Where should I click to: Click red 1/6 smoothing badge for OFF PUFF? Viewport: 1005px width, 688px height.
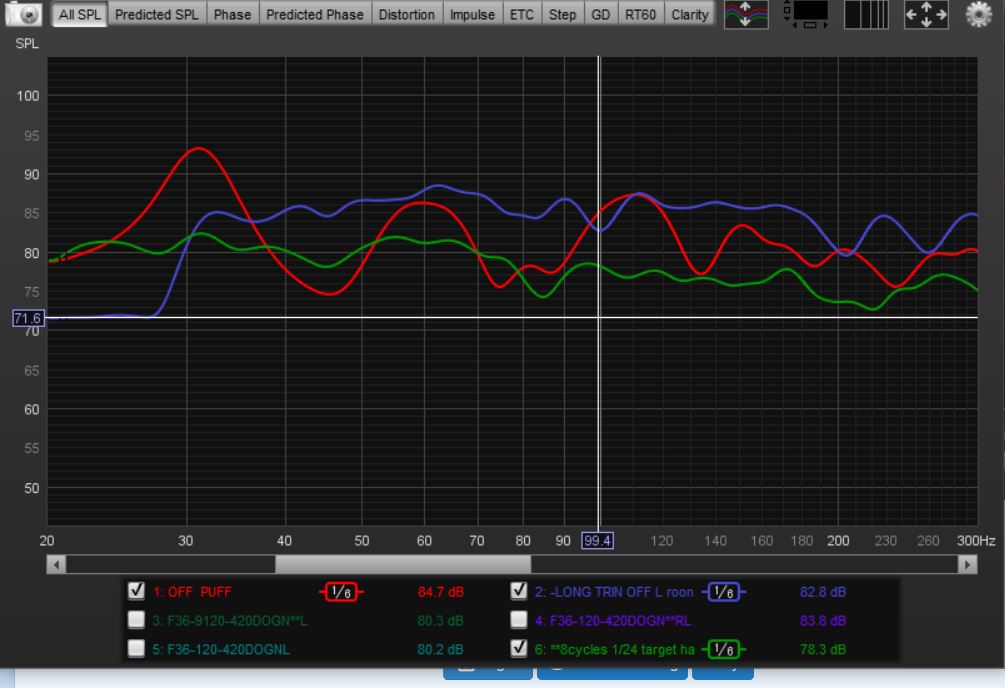[341, 592]
